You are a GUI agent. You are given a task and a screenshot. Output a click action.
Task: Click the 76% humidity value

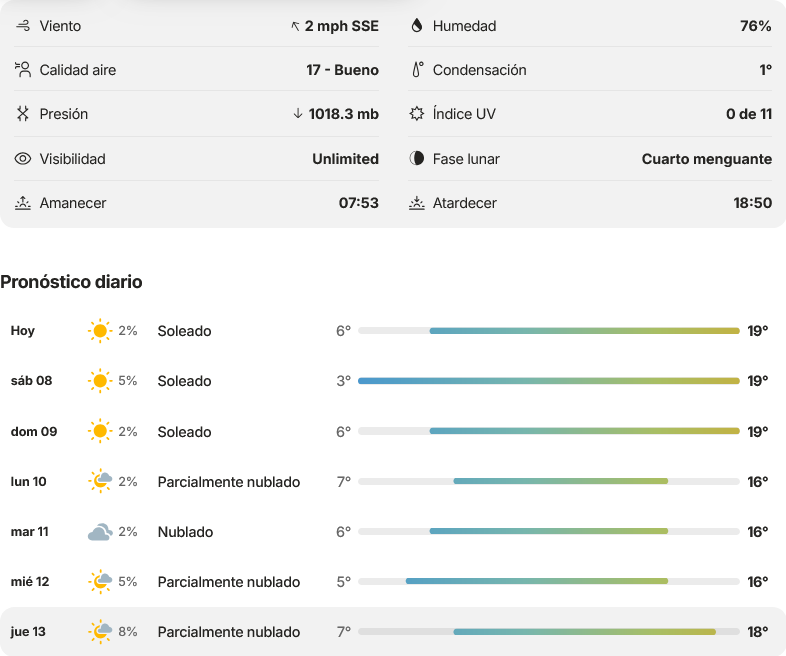(755, 26)
